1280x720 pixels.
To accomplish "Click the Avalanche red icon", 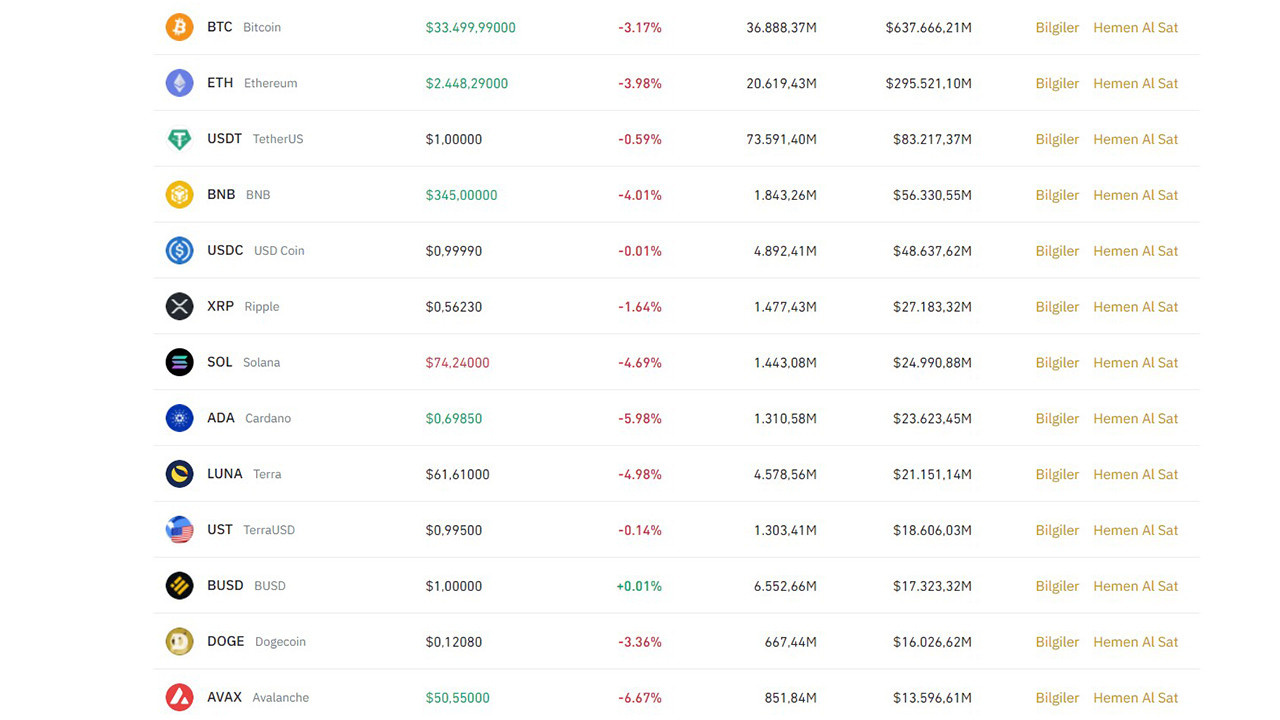I will click(x=179, y=697).
